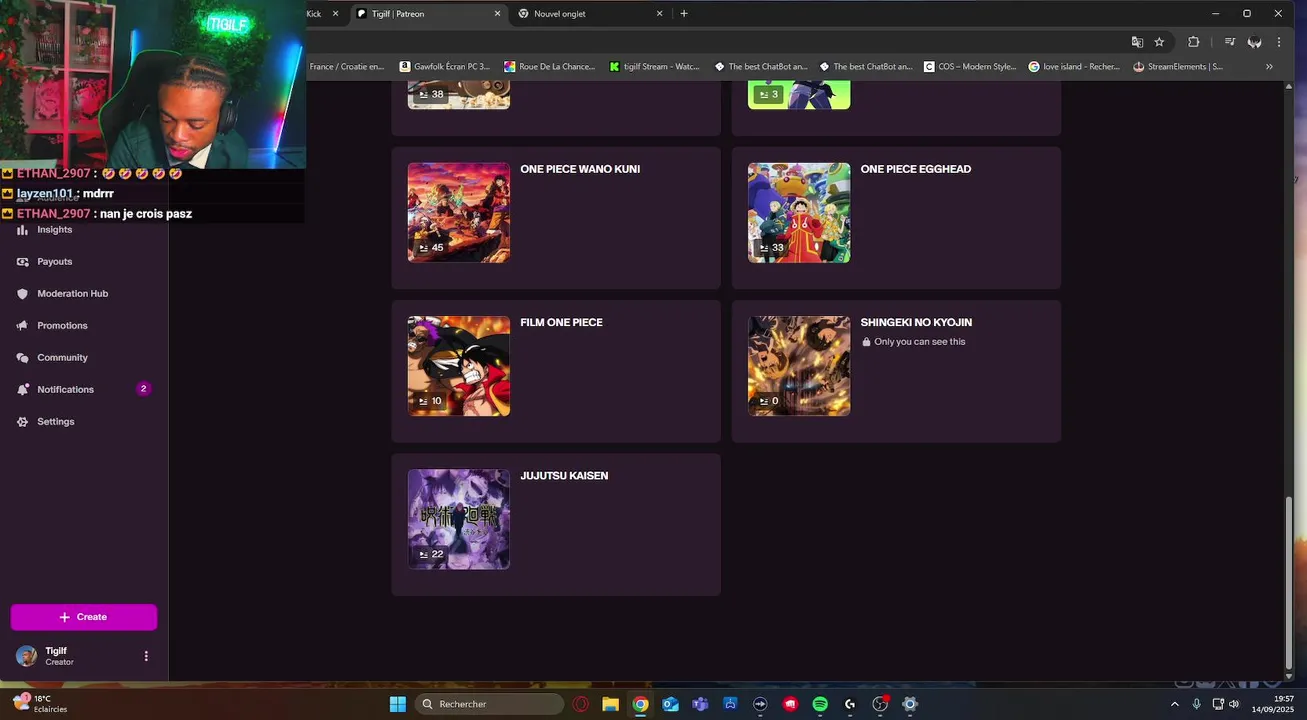Viewport: 1307px width, 720px height.
Task: Close the Nouvel onglet tab
Action: tap(659, 14)
